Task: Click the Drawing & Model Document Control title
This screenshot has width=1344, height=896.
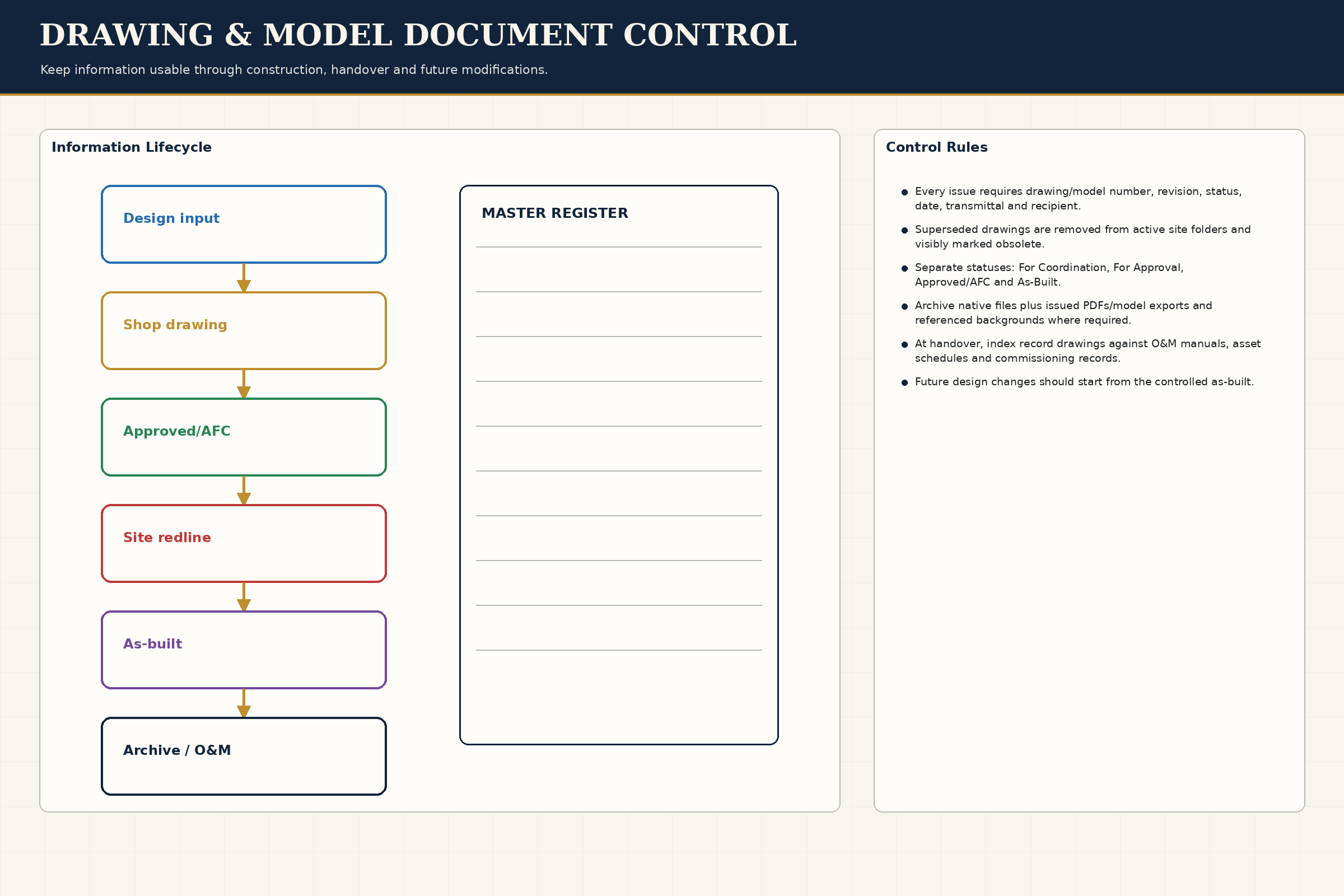Action: 418,35
